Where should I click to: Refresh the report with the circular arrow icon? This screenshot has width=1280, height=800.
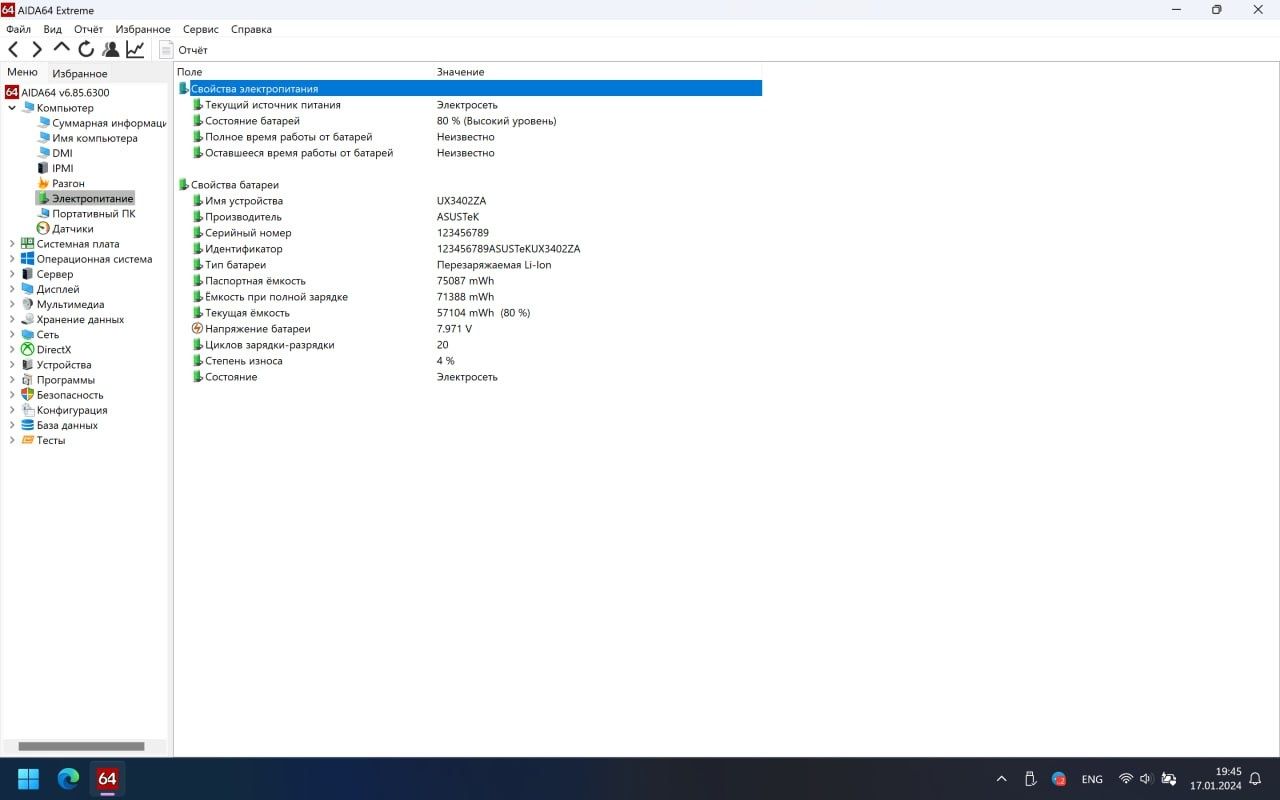(x=86, y=49)
